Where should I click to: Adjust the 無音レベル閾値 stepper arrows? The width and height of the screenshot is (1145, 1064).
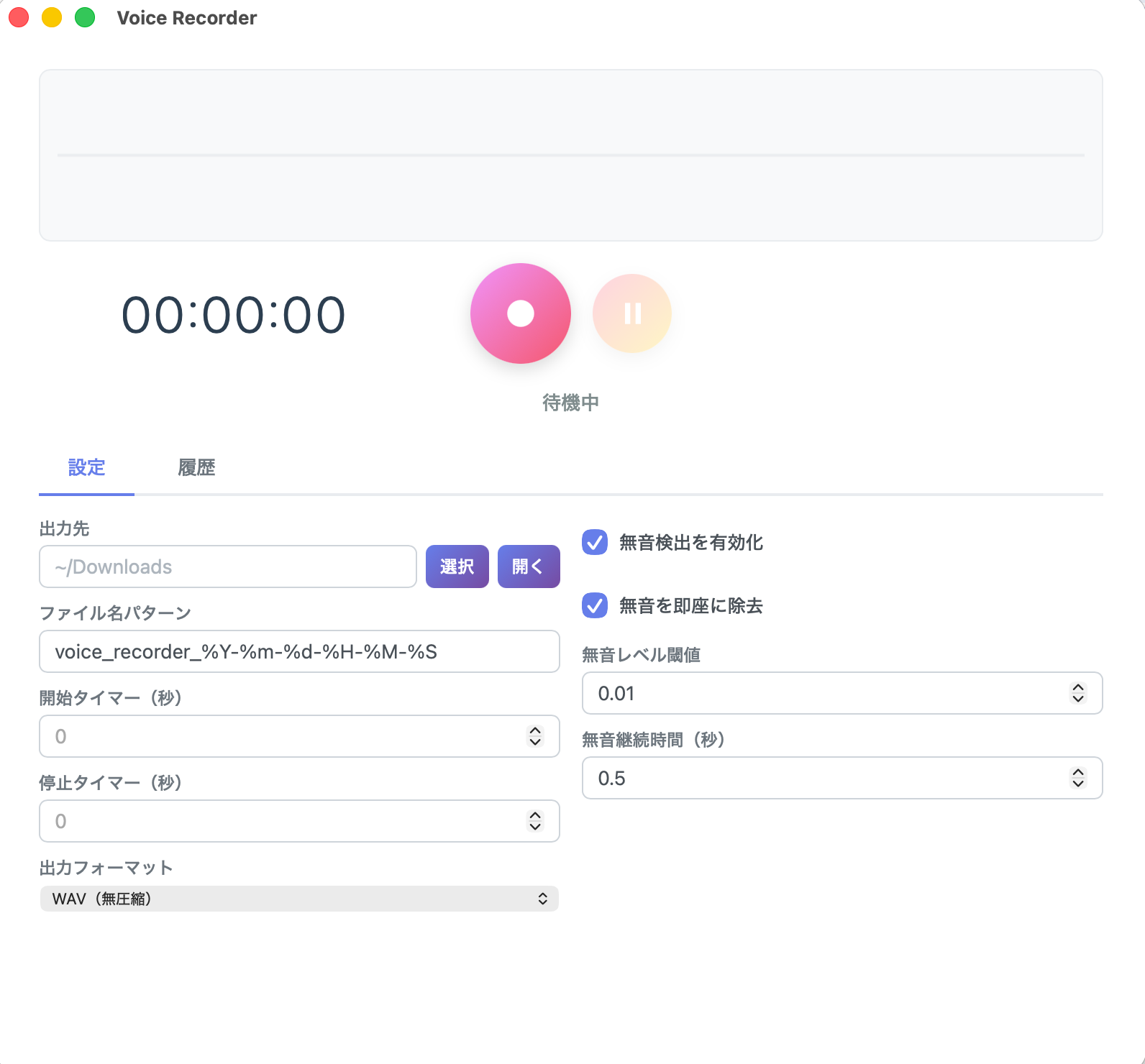[x=1078, y=693]
